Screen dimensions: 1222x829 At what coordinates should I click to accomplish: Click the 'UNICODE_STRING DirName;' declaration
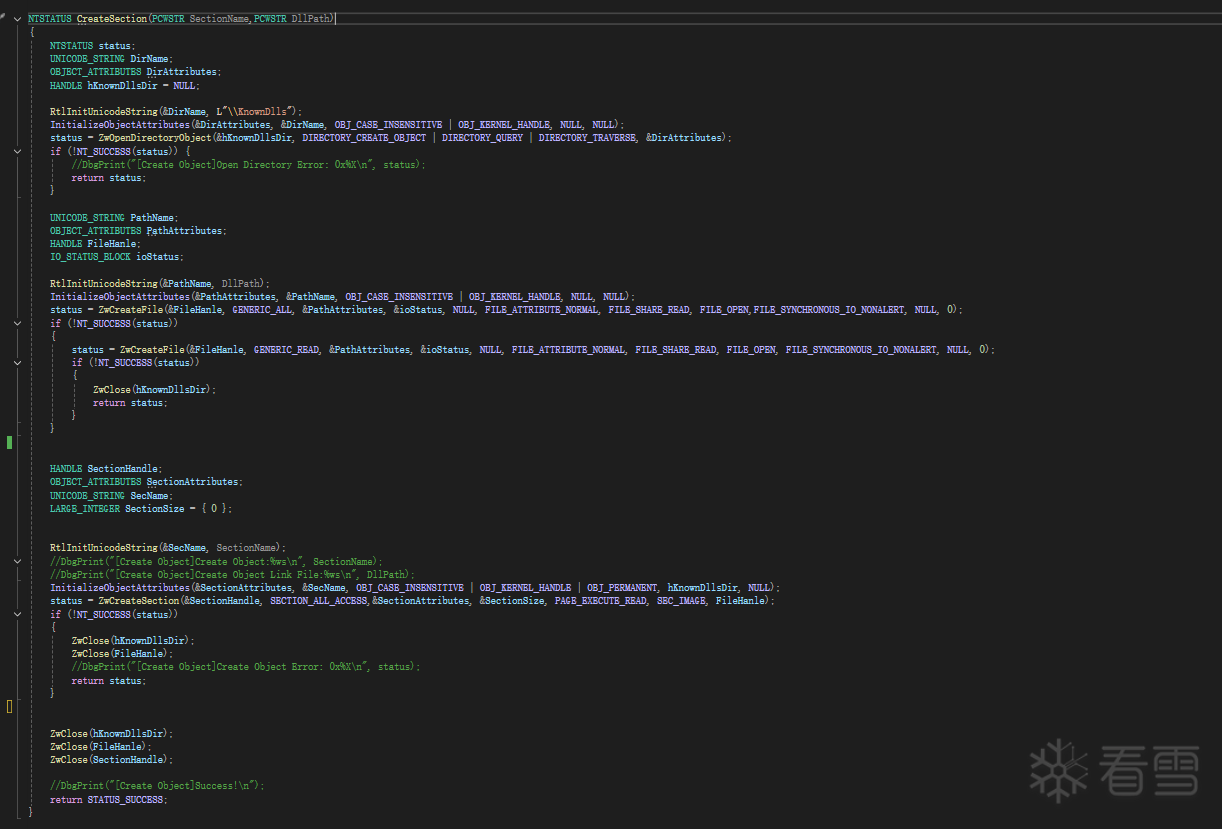tap(111, 59)
